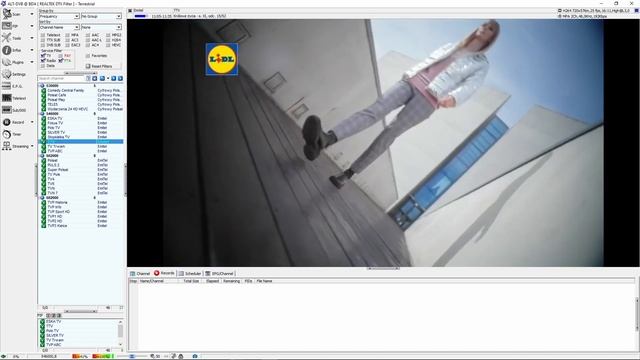
Task: Click the first blue arrow icon beside channel search
Action: pyautogui.click(x=95, y=78)
